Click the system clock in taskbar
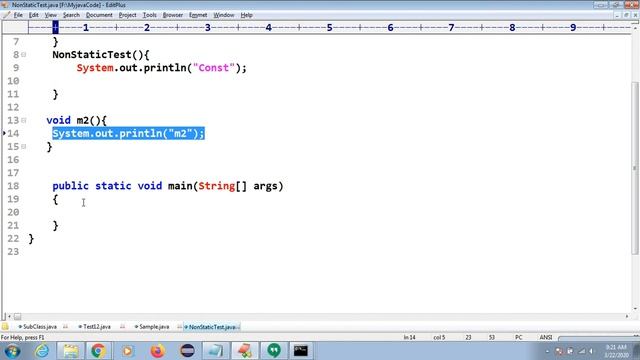Viewport: 640px width, 360px height. point(616,351)
